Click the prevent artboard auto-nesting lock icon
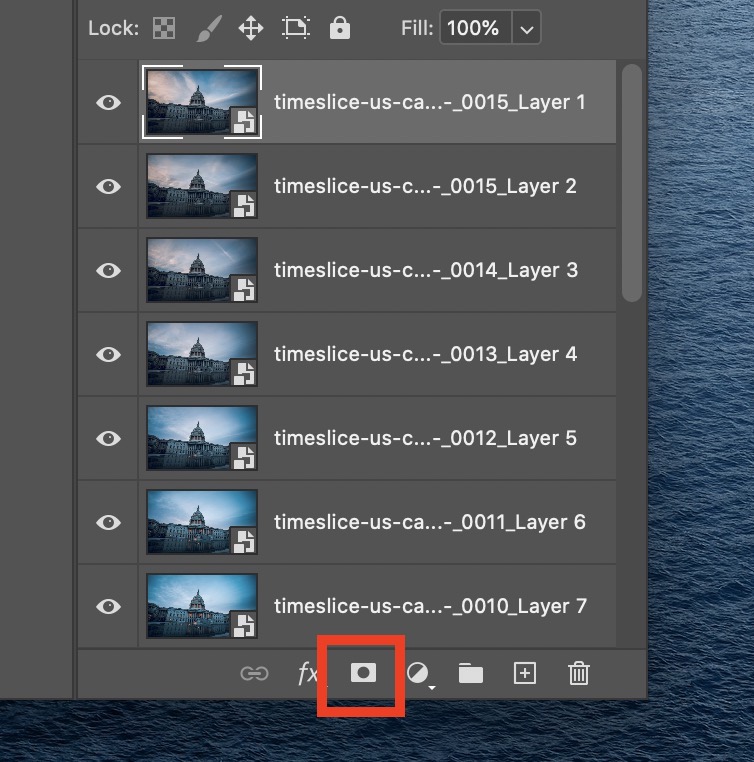Image resolution: width=754 pixels, height=762 pixels. point(296,28)
